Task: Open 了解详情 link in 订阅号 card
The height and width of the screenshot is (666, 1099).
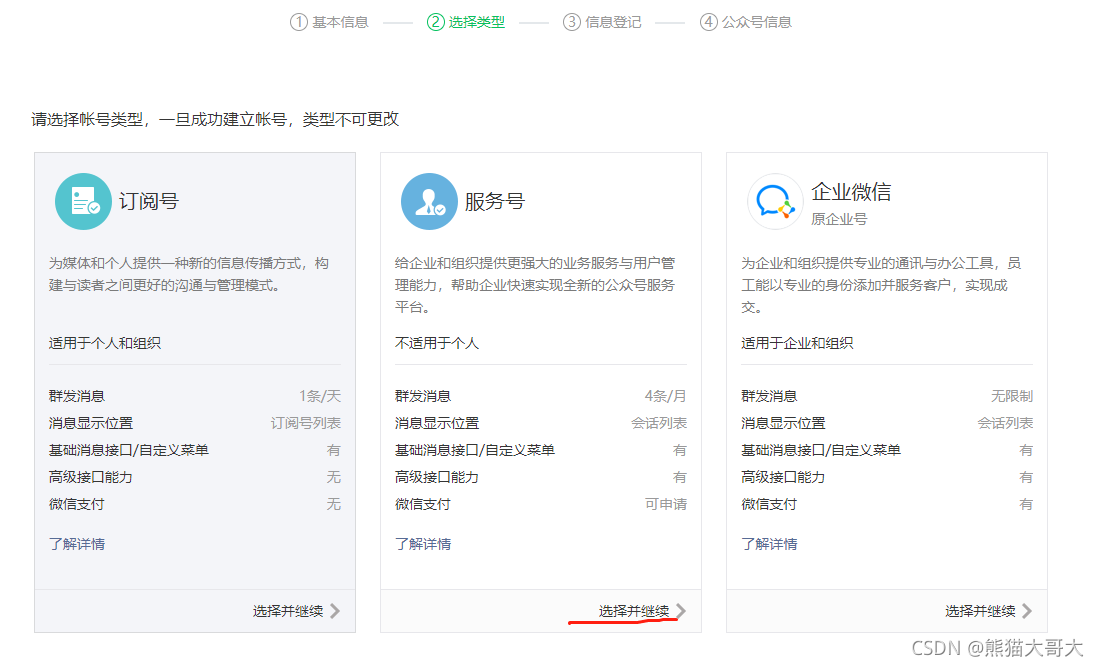Action: pos(77,544)
